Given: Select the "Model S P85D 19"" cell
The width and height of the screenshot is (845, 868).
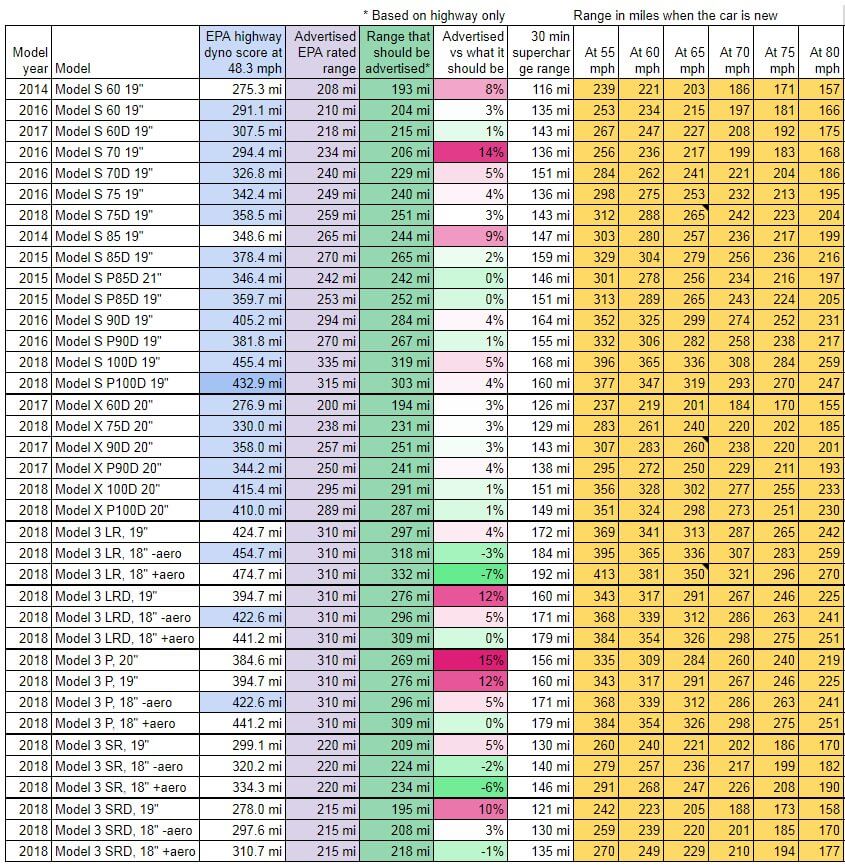Looking at the screenshot, I should pos(126,299).
